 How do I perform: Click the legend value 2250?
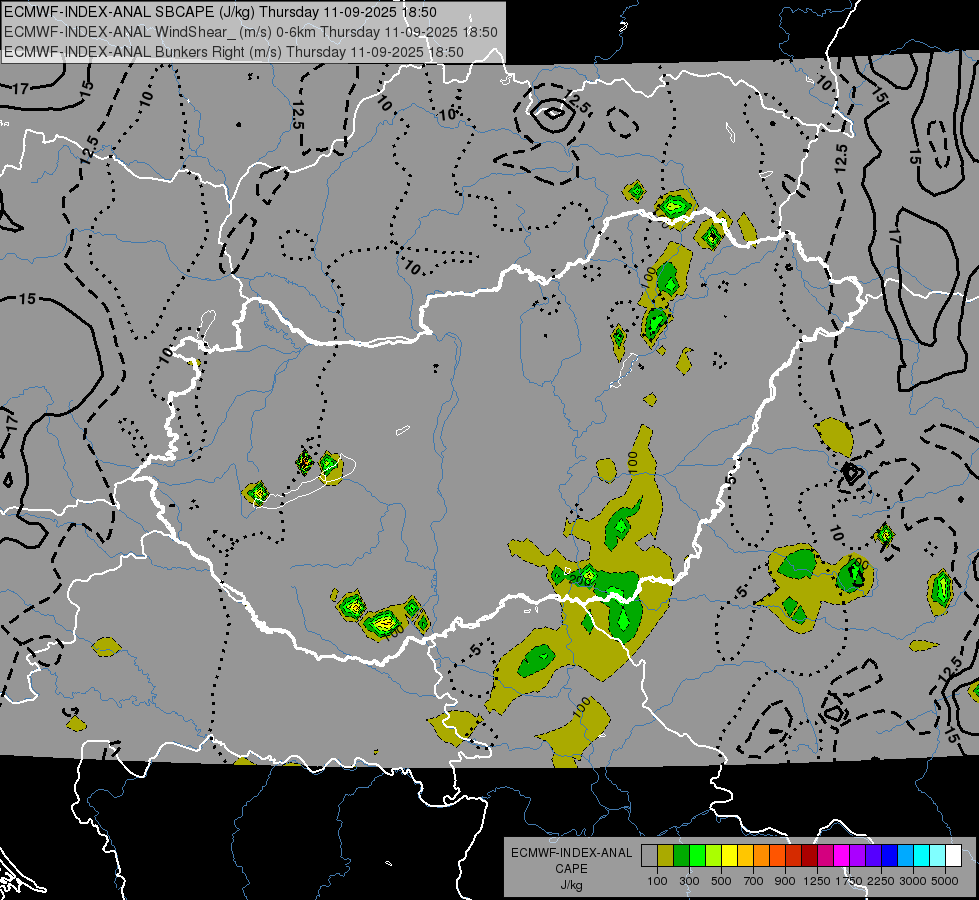pyautogui.click(x=881, y=881)
